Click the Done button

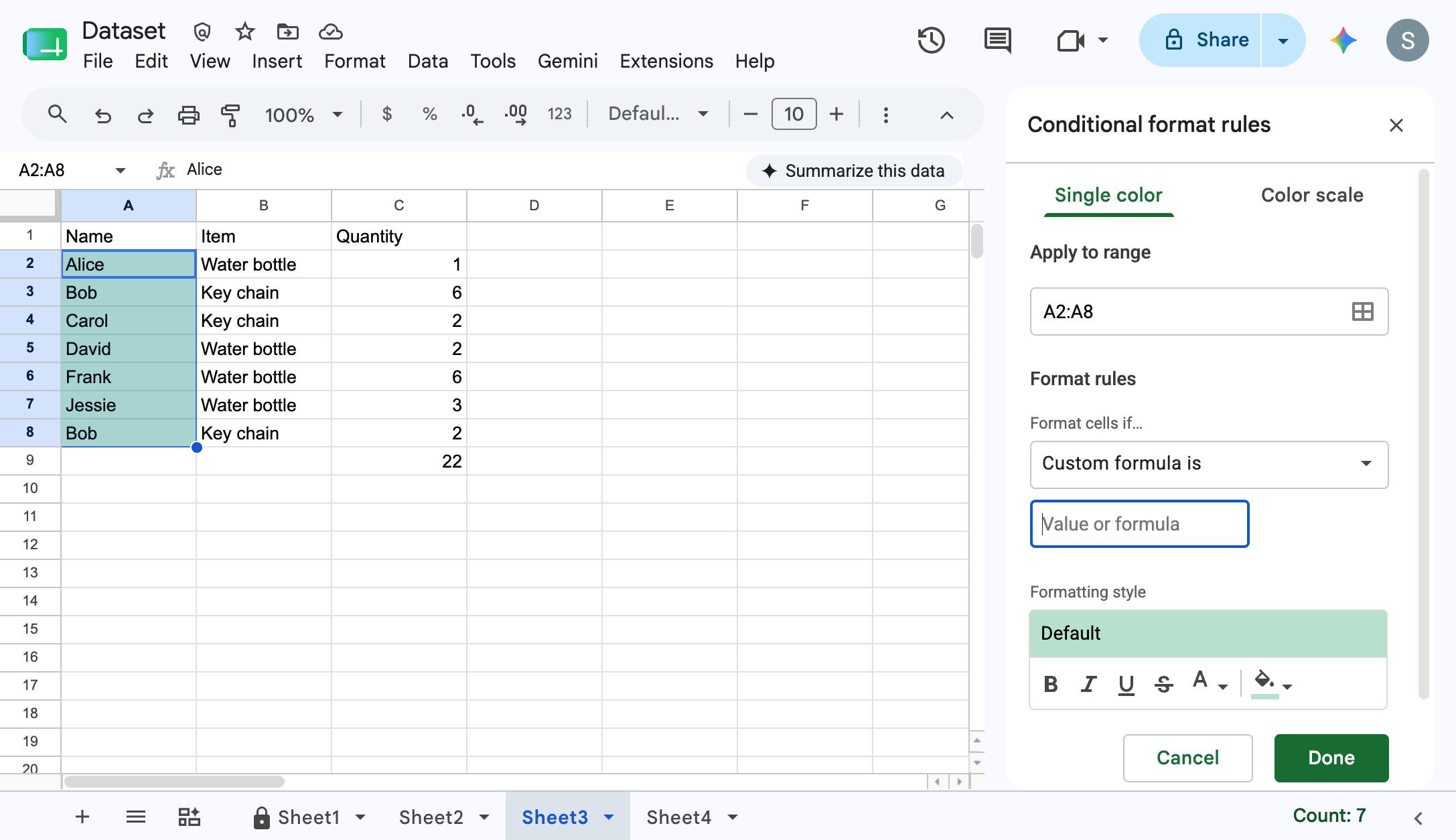coord(1331,758)
